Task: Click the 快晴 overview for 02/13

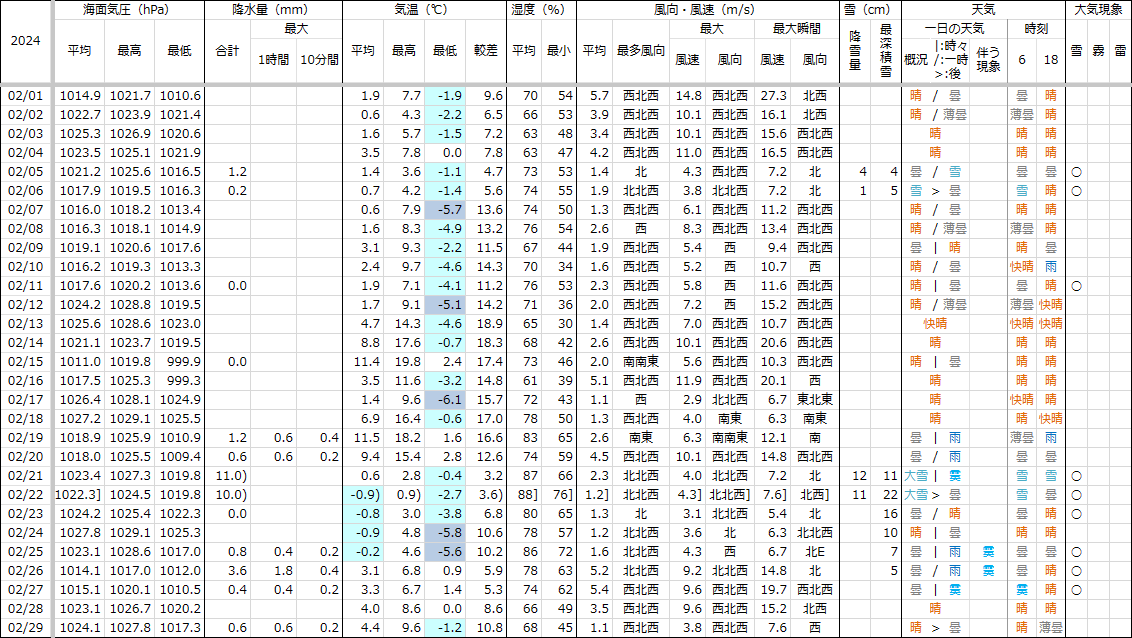Action: coord(935,324)
